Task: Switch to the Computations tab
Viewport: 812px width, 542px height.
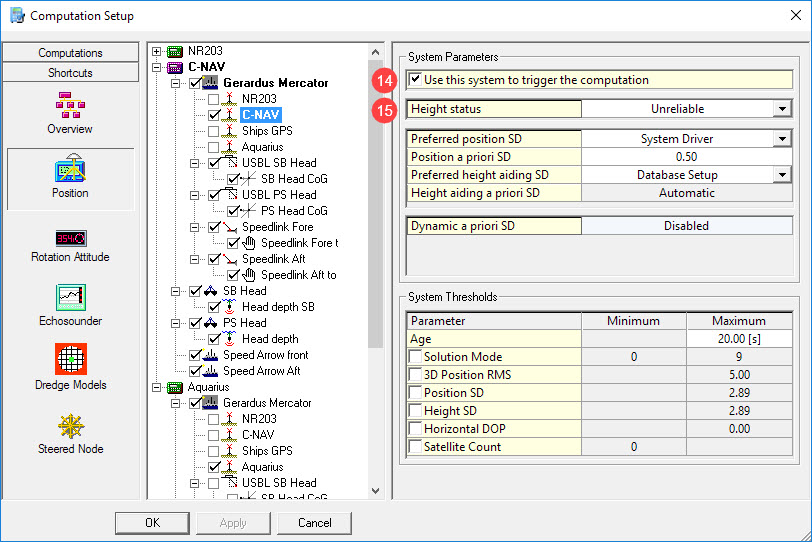Action: coord(70,53)
